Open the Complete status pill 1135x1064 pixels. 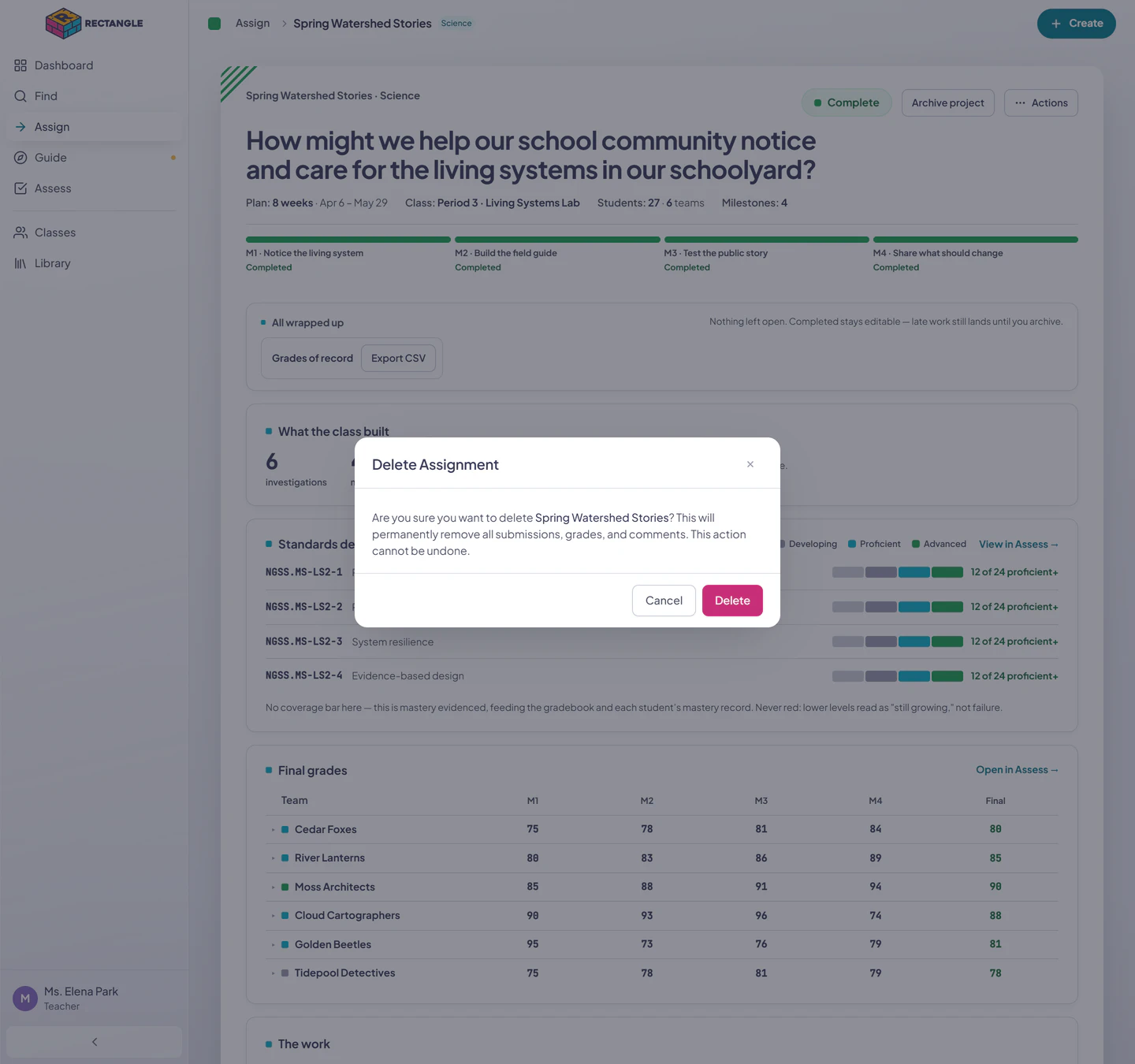tap(847, 102)
